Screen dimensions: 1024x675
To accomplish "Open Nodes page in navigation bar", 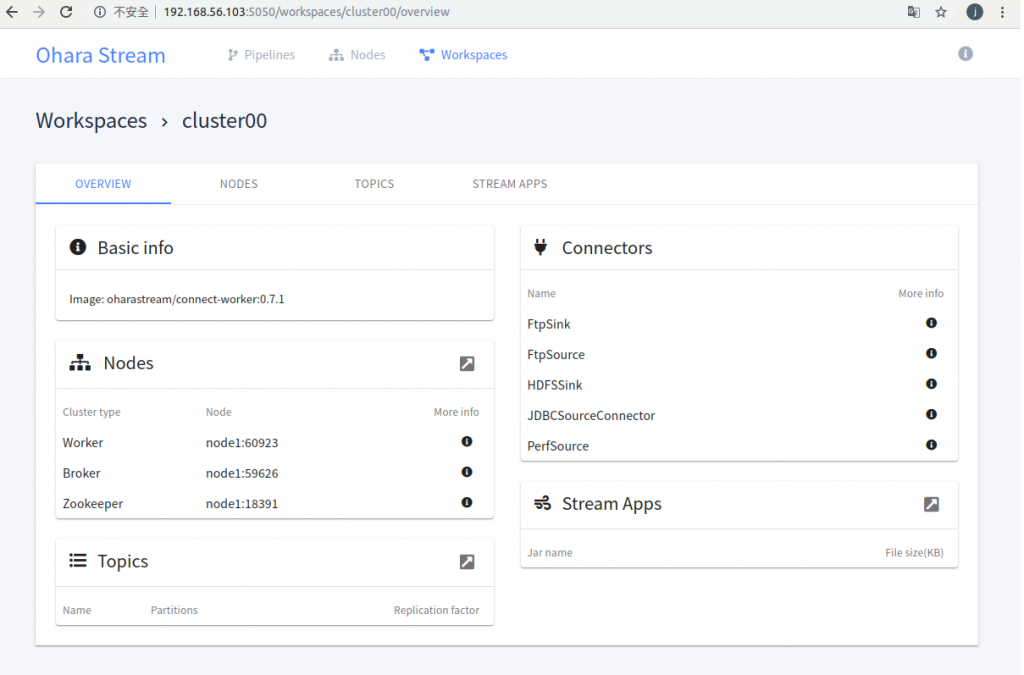I will [x=357, y=55].
